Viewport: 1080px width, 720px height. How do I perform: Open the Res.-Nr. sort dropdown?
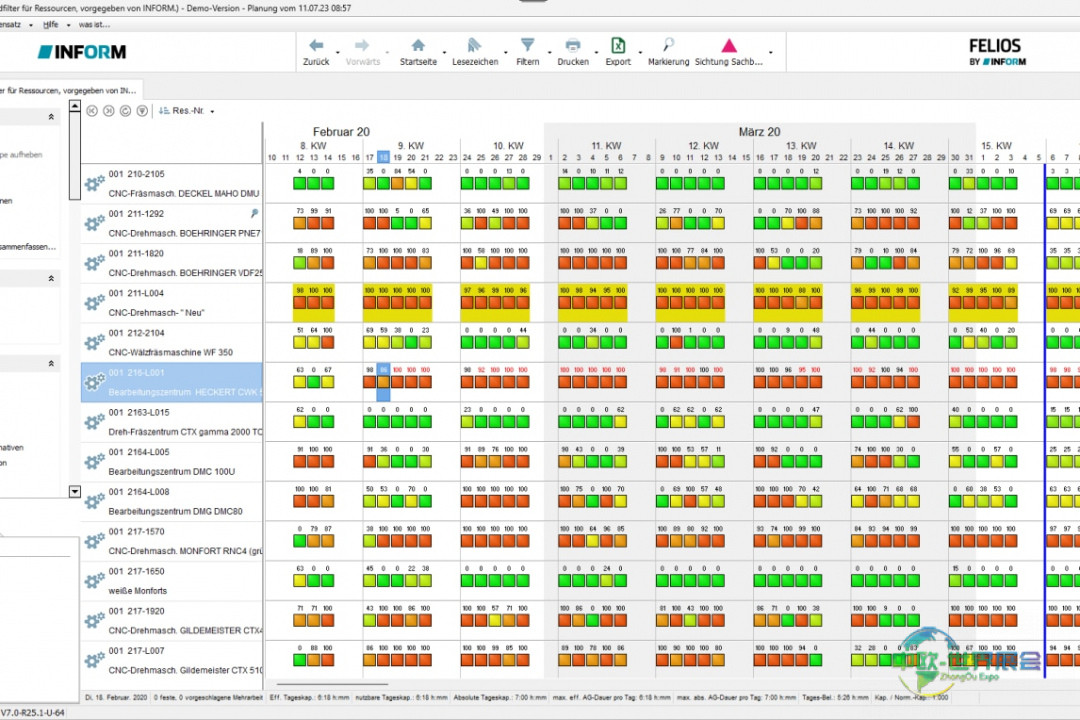pyautogui.click(x=212, y=111)
